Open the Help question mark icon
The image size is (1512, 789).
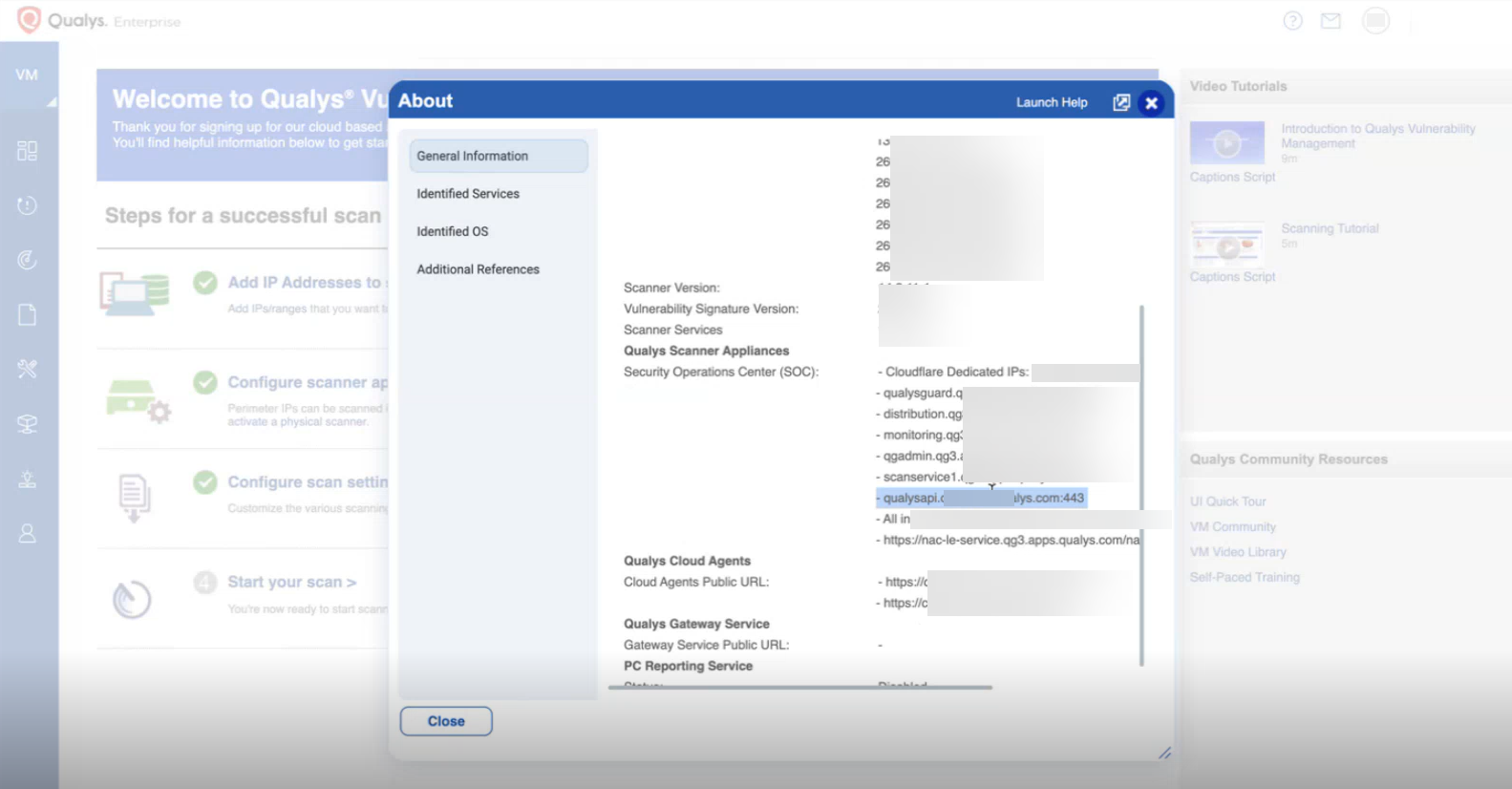(1292, 20)
